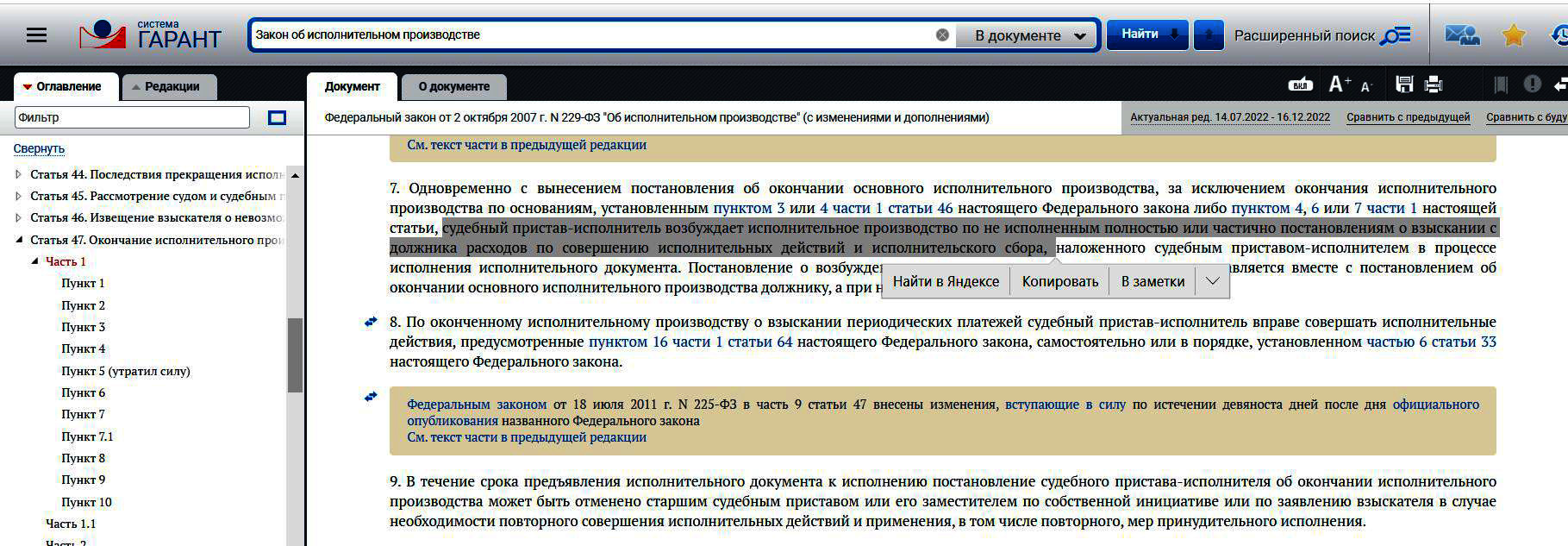Screen dimensions: 1568x546
Task: Switch to the Редакции tab
Action: pyautogui.click(x=170, y=87)
